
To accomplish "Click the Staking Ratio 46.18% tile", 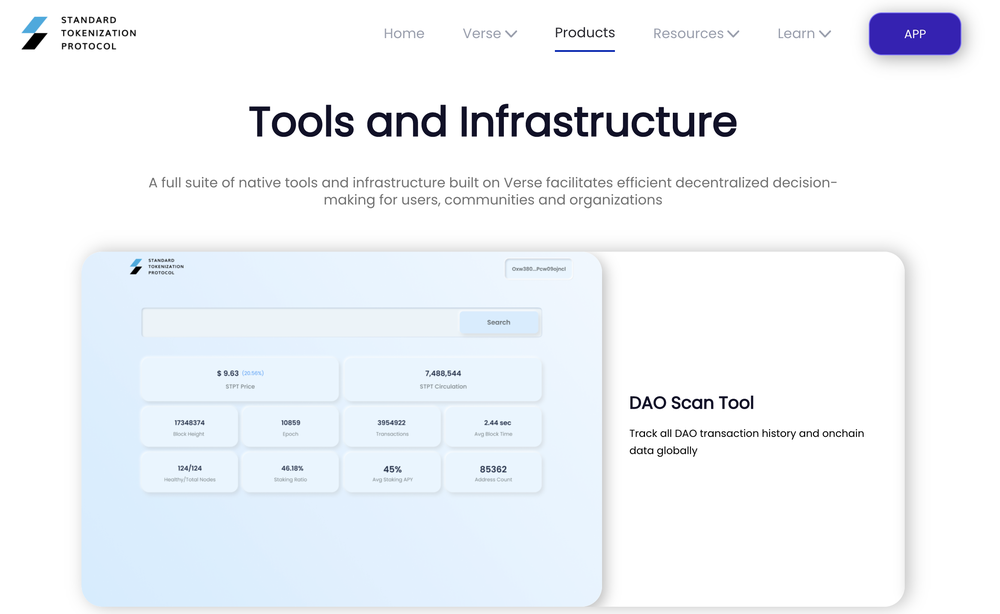I will point(290,472).
